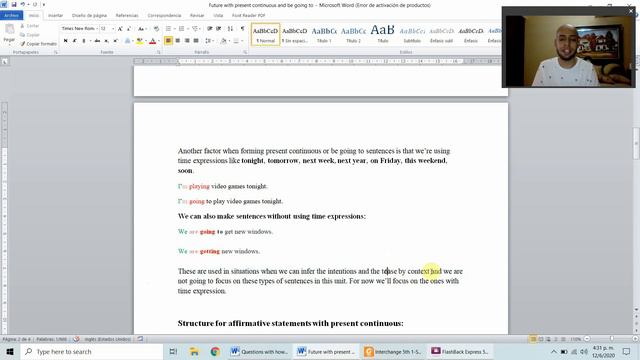Show paragraph marks pilcrow
This screenshot has width=640, height=360.
pos(242,29)
